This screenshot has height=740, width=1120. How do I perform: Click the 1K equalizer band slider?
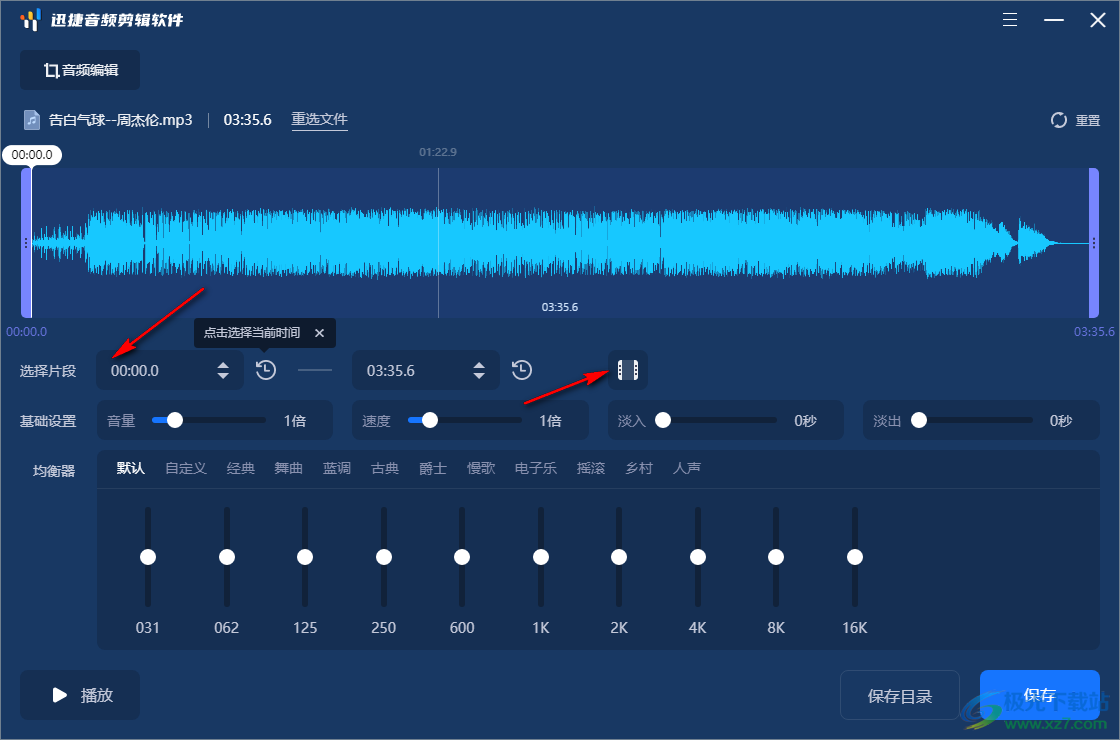tap(541, 557)
